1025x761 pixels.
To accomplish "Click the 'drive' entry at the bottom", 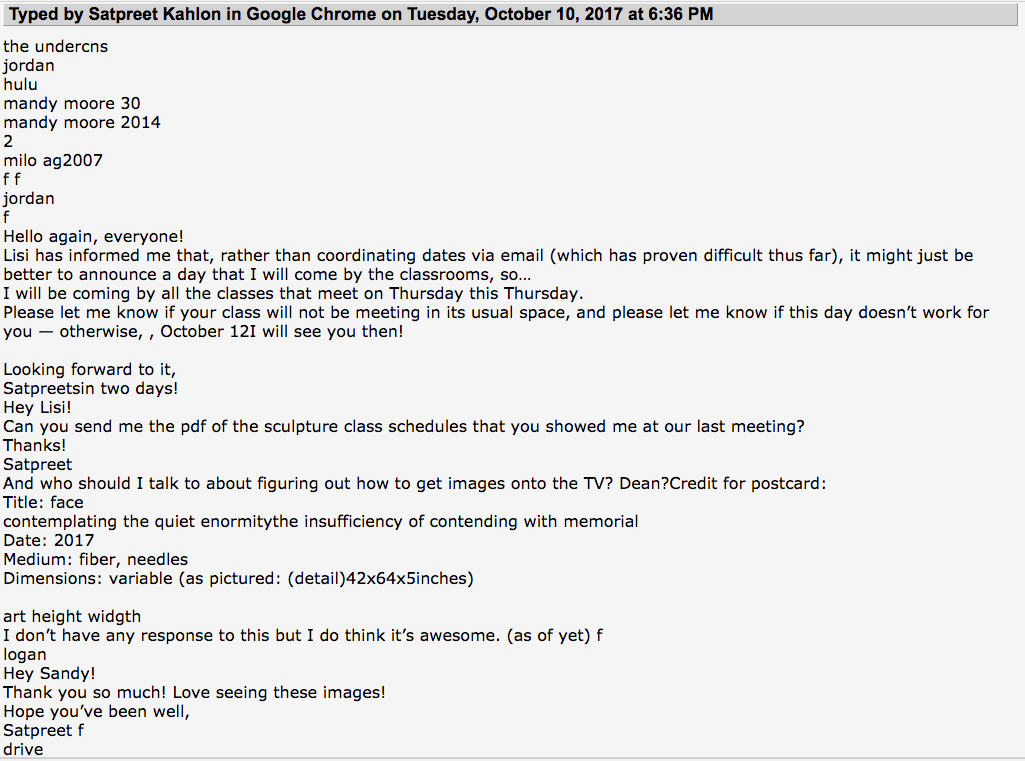I will [x=24, y=749].
